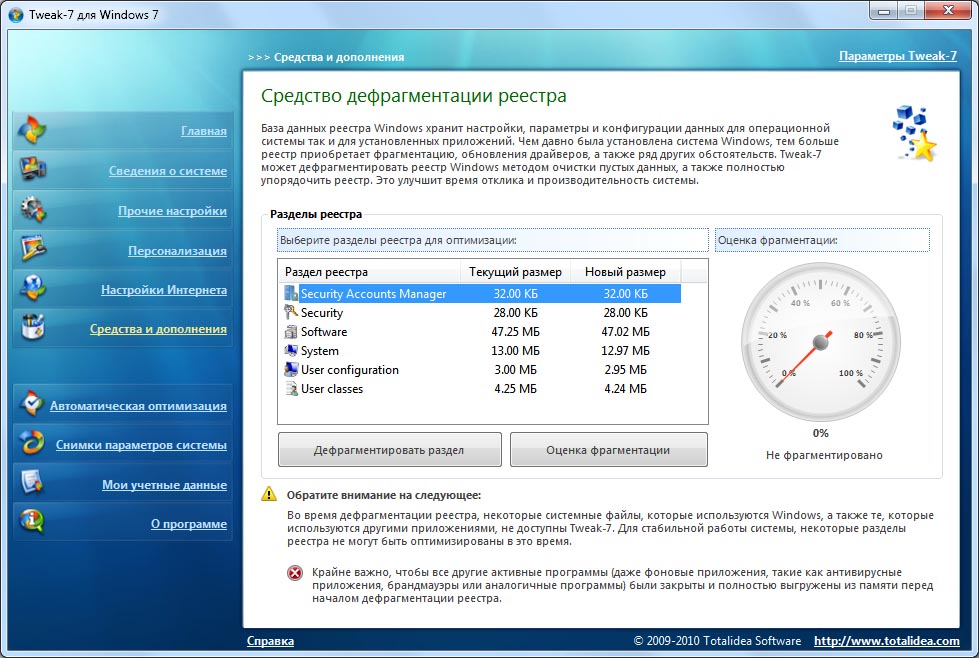Select the Software registry row
The width and height of the screenshot is (979, 658).
481,331
